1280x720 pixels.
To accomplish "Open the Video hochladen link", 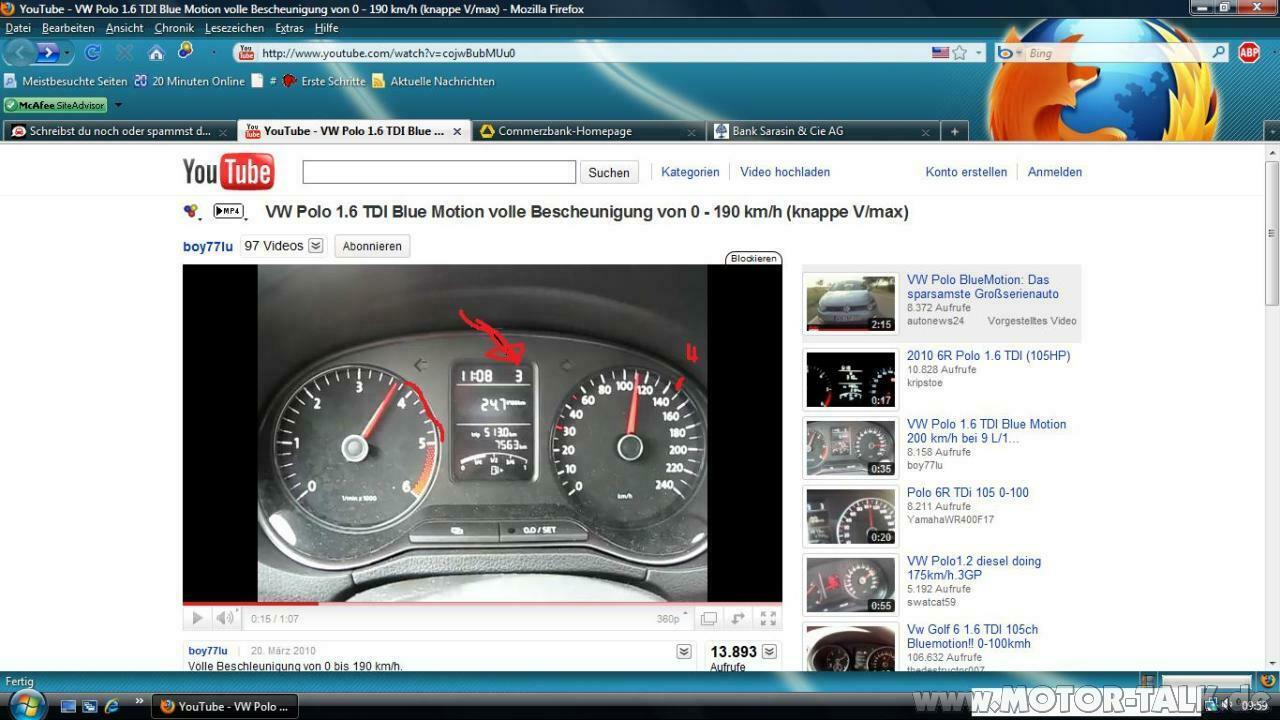I will pyautogui.click(x=785, y=172).
